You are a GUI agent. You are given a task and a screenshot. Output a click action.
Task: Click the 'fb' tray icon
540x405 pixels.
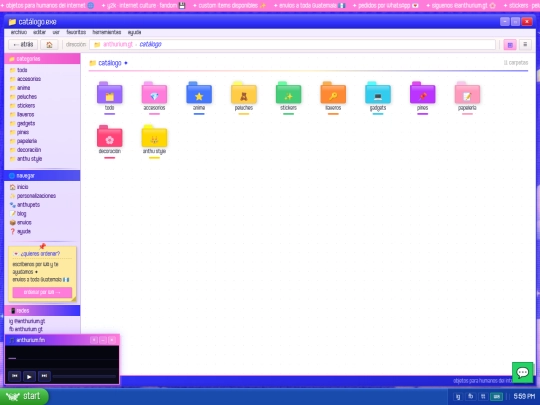[470, 396]
